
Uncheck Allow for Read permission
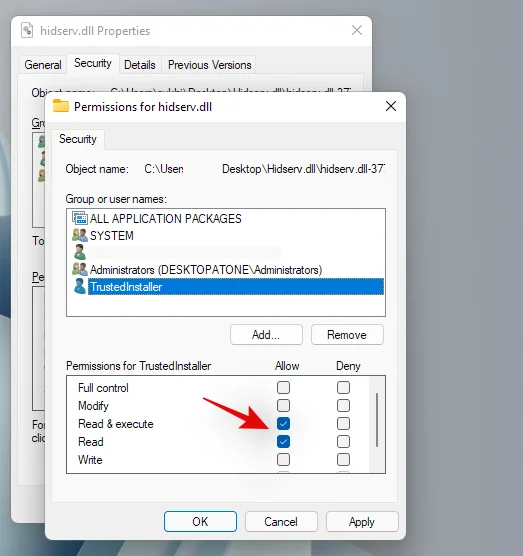point(283,441)
